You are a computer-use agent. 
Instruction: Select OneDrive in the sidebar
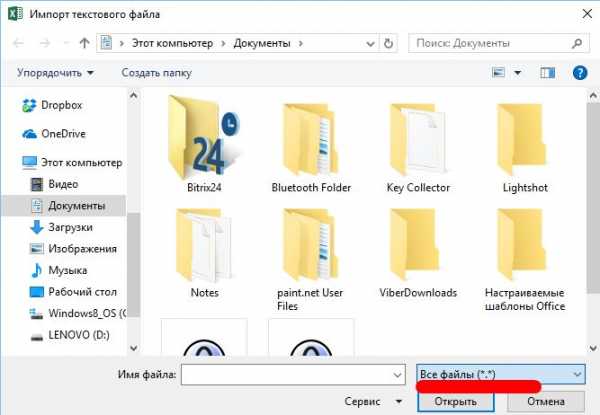coord(63,134)
